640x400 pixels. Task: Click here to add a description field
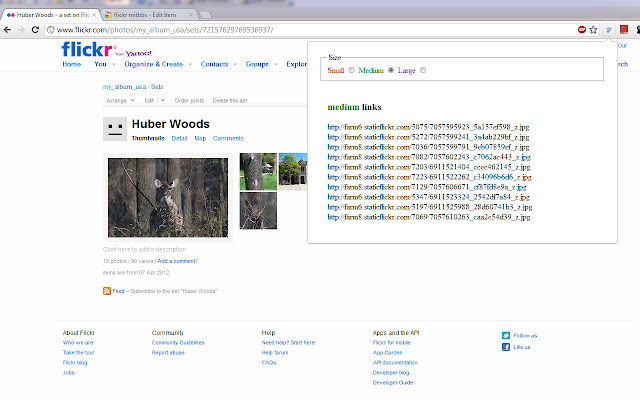(x=144, y=249)
